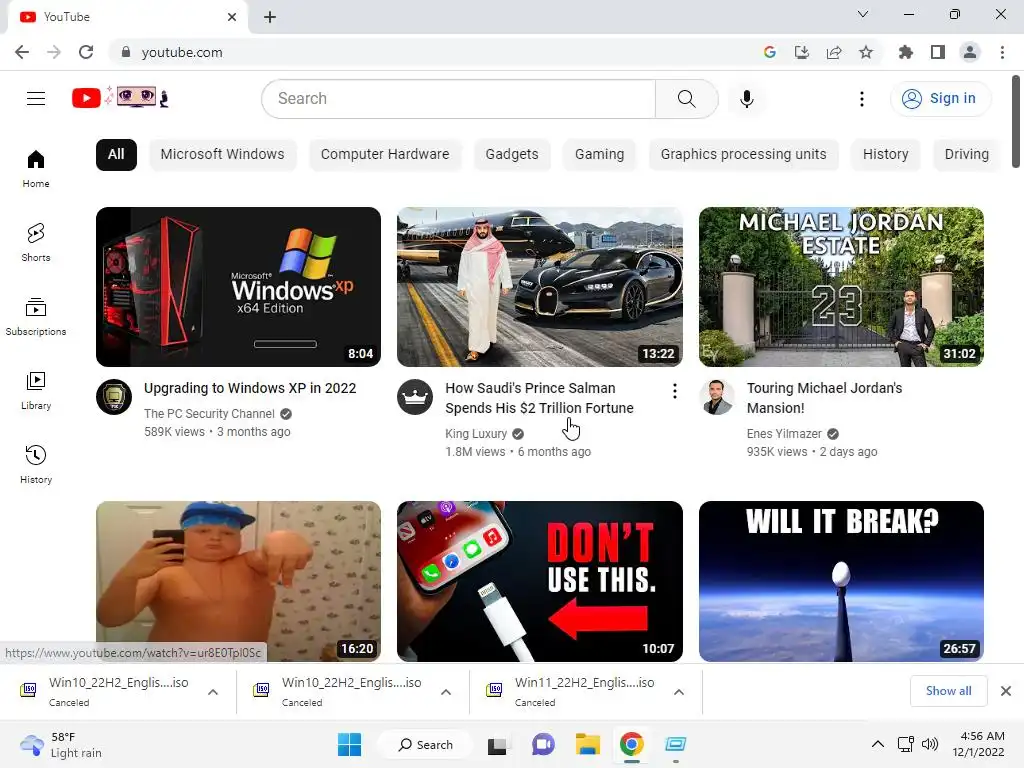Reload the page
Image resolution: width=1024 pixels, height=768 pixels.
pyautogui.click(x=86, y=52)
